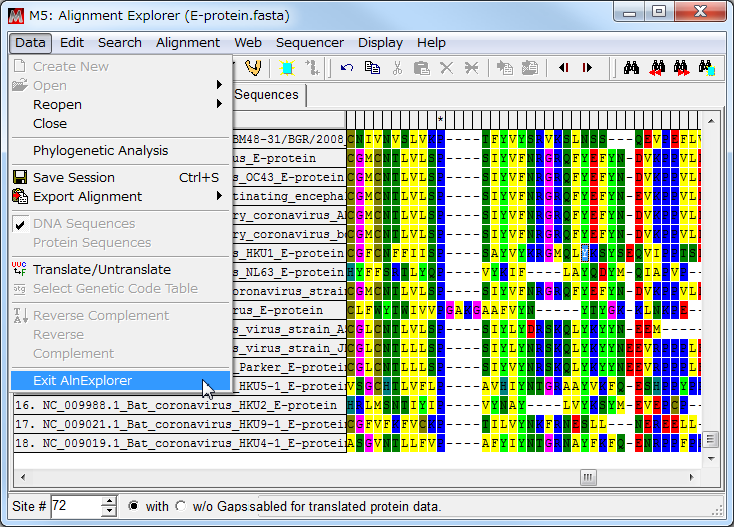
Task: Open the Sequencer menu
Action: point(309,42)
